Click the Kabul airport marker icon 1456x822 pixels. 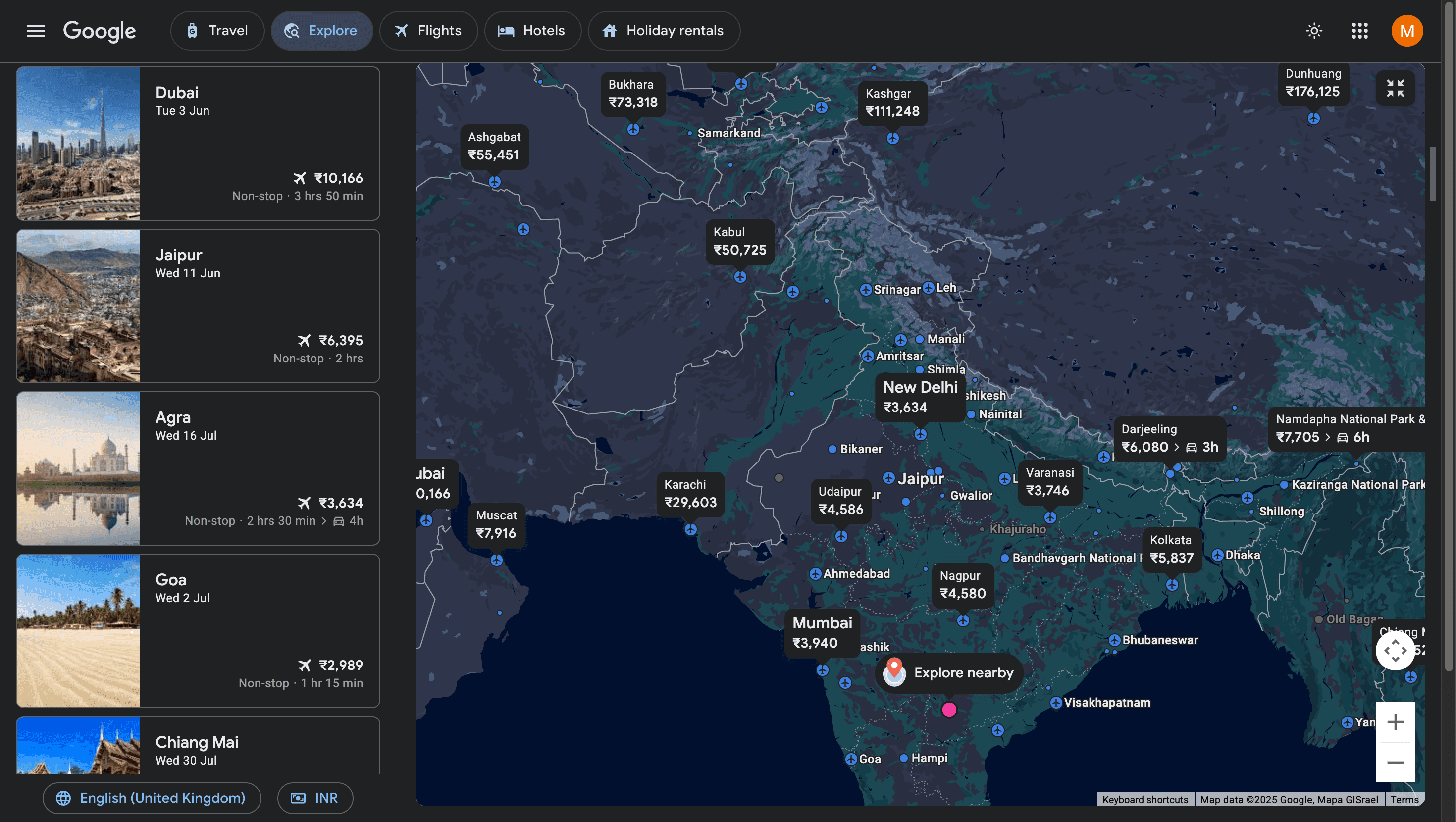[x=740, y=276]
